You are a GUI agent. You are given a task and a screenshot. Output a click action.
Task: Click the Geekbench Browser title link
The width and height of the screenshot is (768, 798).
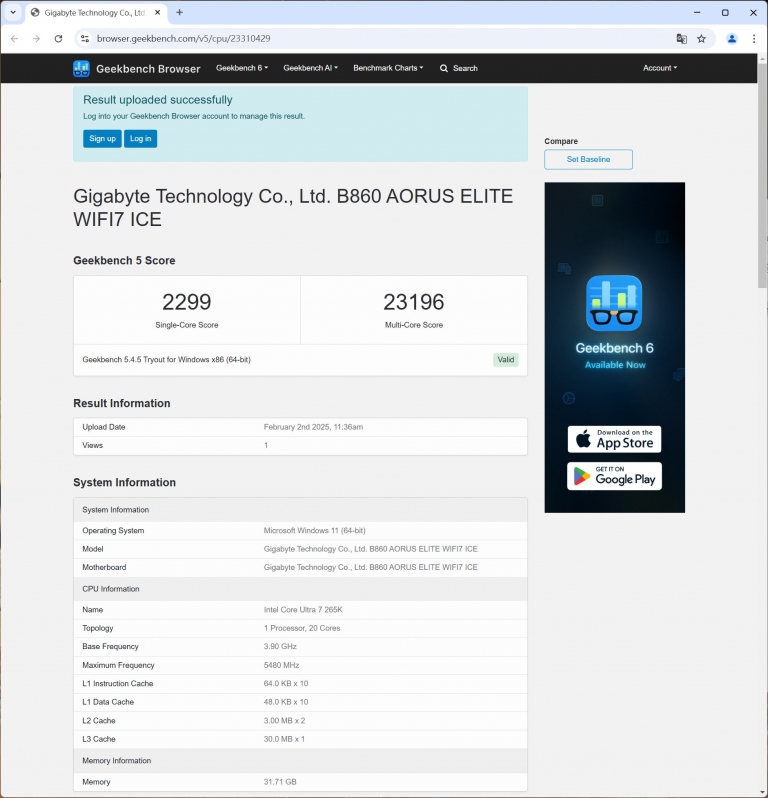(x=148, y=69)
